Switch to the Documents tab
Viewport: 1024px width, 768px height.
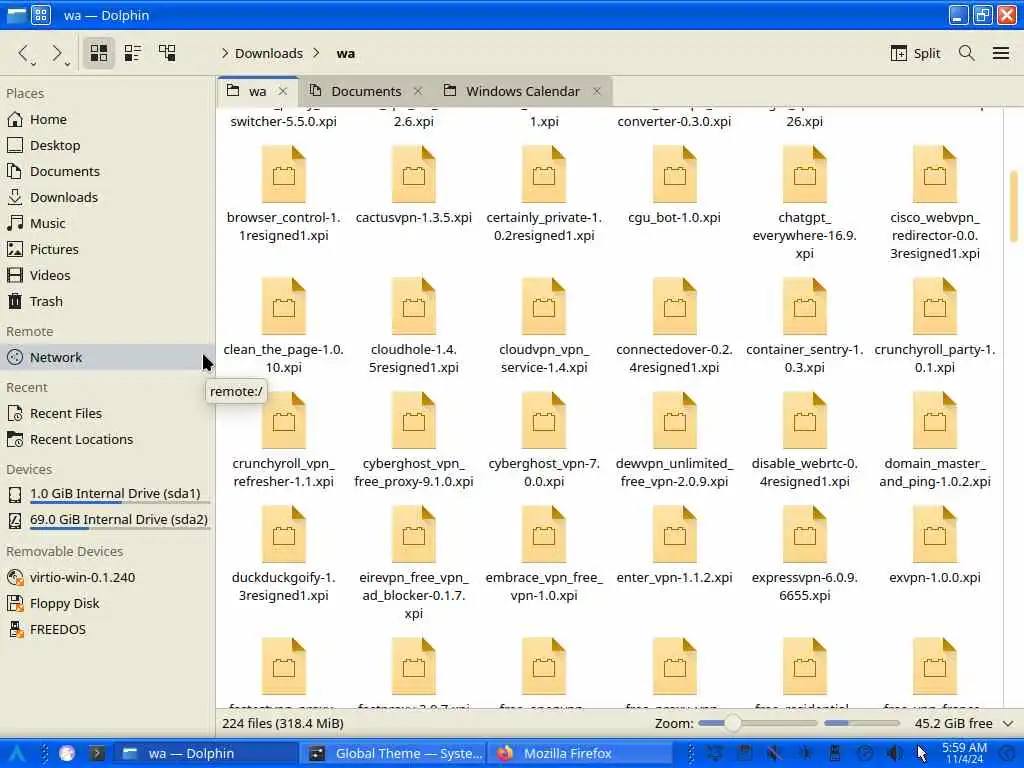click(x=366, y=91)
